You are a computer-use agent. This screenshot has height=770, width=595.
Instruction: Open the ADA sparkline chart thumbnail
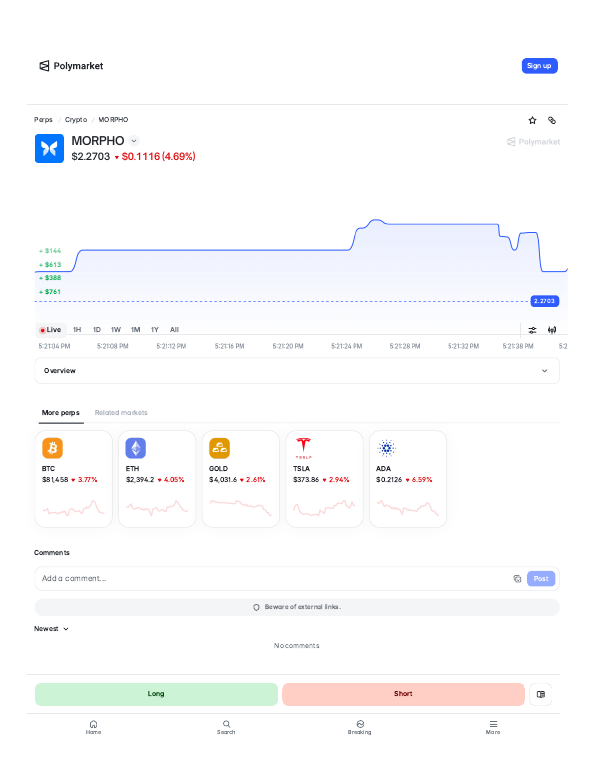coord(407,508)
